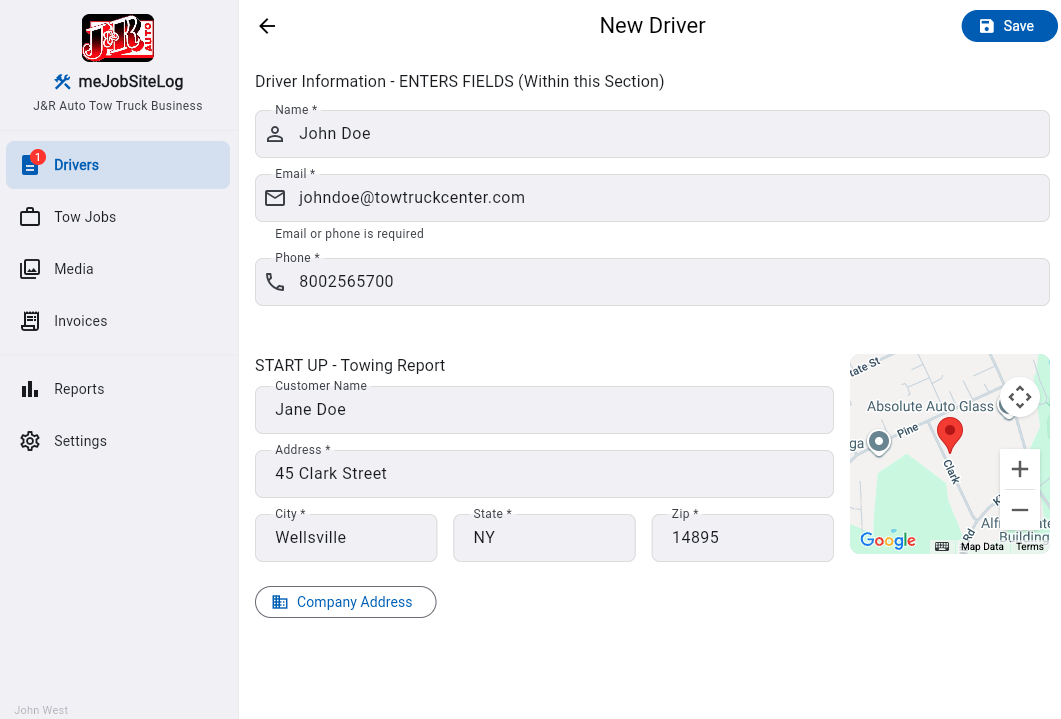Click the pan control icon on the map
The image size is (1061, 719).
1020,396
